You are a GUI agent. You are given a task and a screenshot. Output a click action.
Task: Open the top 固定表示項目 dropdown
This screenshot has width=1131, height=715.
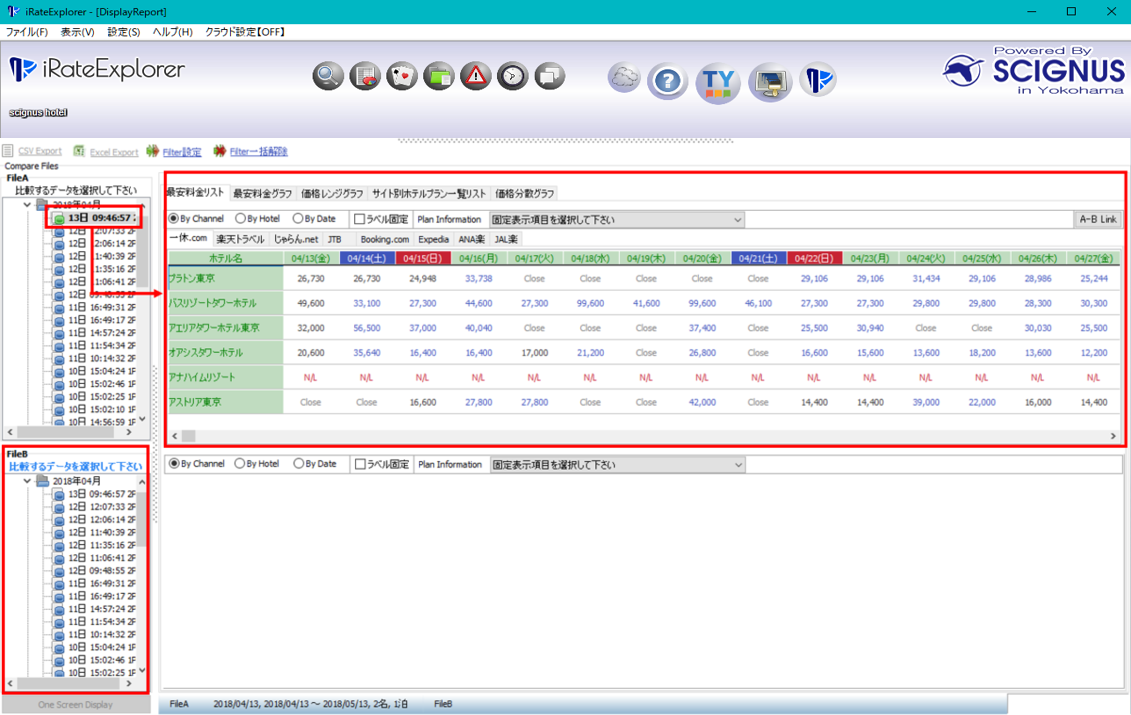pos(617,220)
